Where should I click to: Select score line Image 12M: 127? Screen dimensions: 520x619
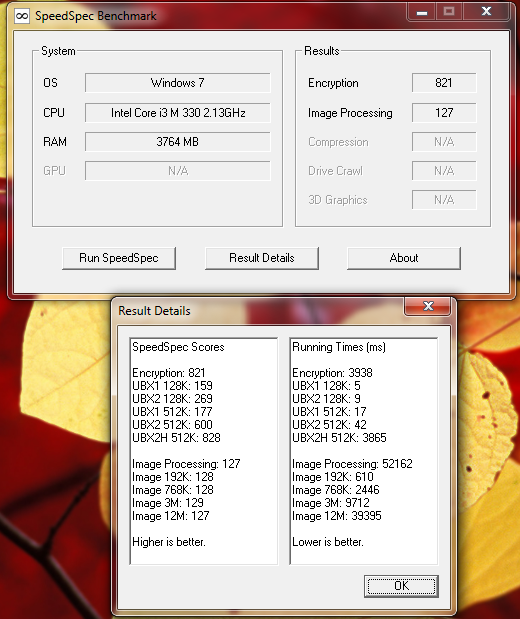pyautogui.click(x=171, y=516)
